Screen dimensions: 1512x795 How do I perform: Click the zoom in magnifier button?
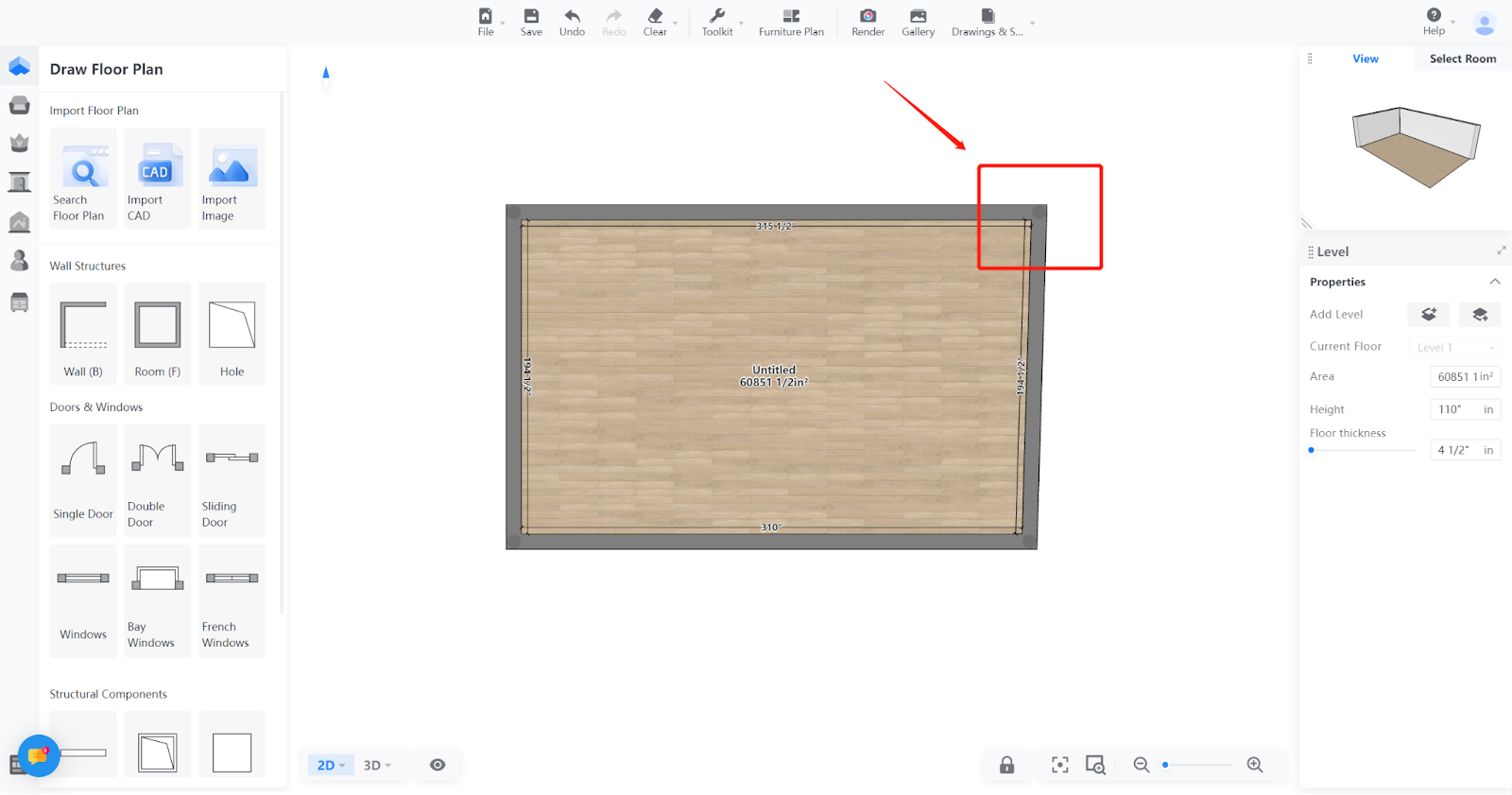(x=1255, y=765)
